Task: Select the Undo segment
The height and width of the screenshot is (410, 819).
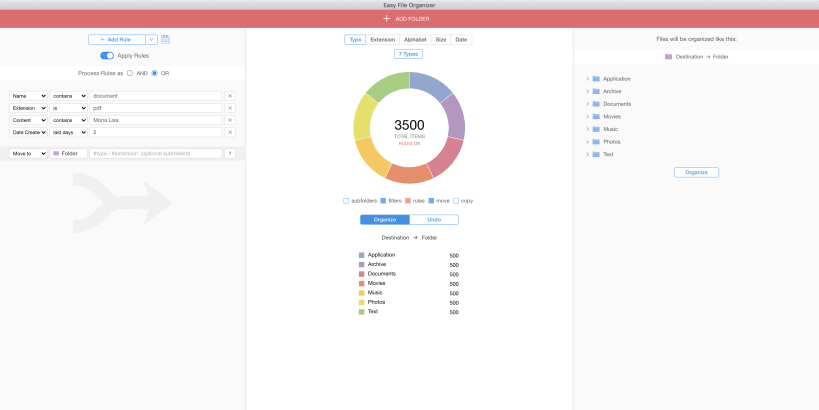Action: click(x=434, y=220)
